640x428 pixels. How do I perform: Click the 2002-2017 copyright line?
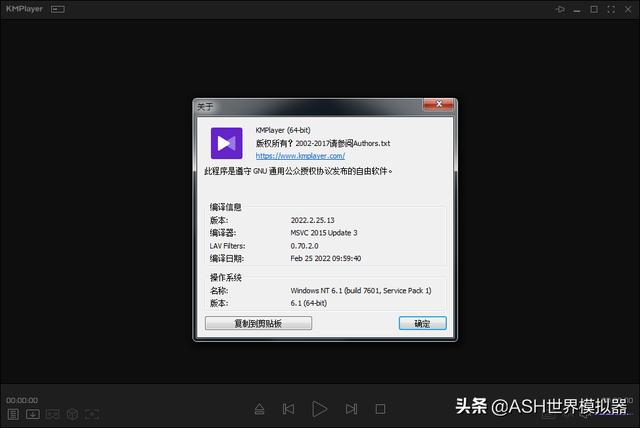pos(323,143)
